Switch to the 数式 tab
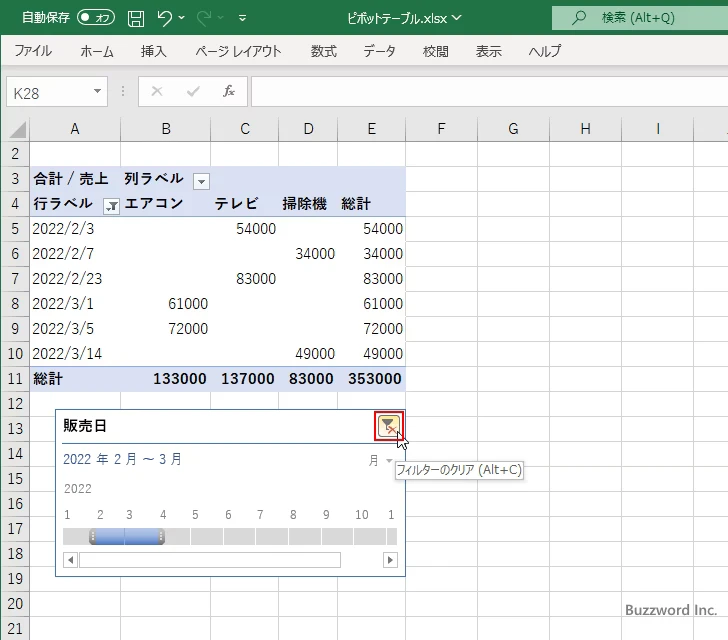This screenshot has width=728, height=640. point(324,51)
